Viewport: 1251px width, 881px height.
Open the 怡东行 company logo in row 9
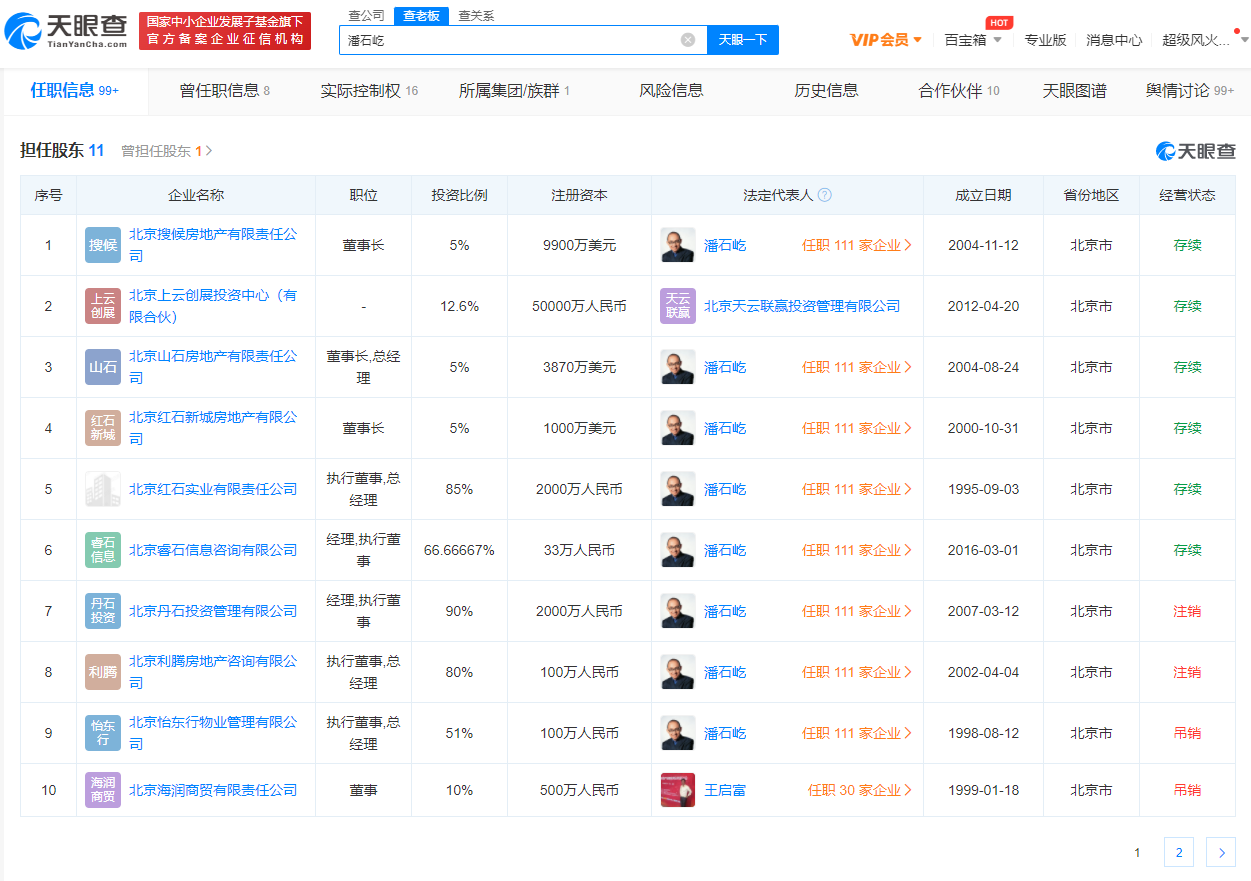coord(103,733)
